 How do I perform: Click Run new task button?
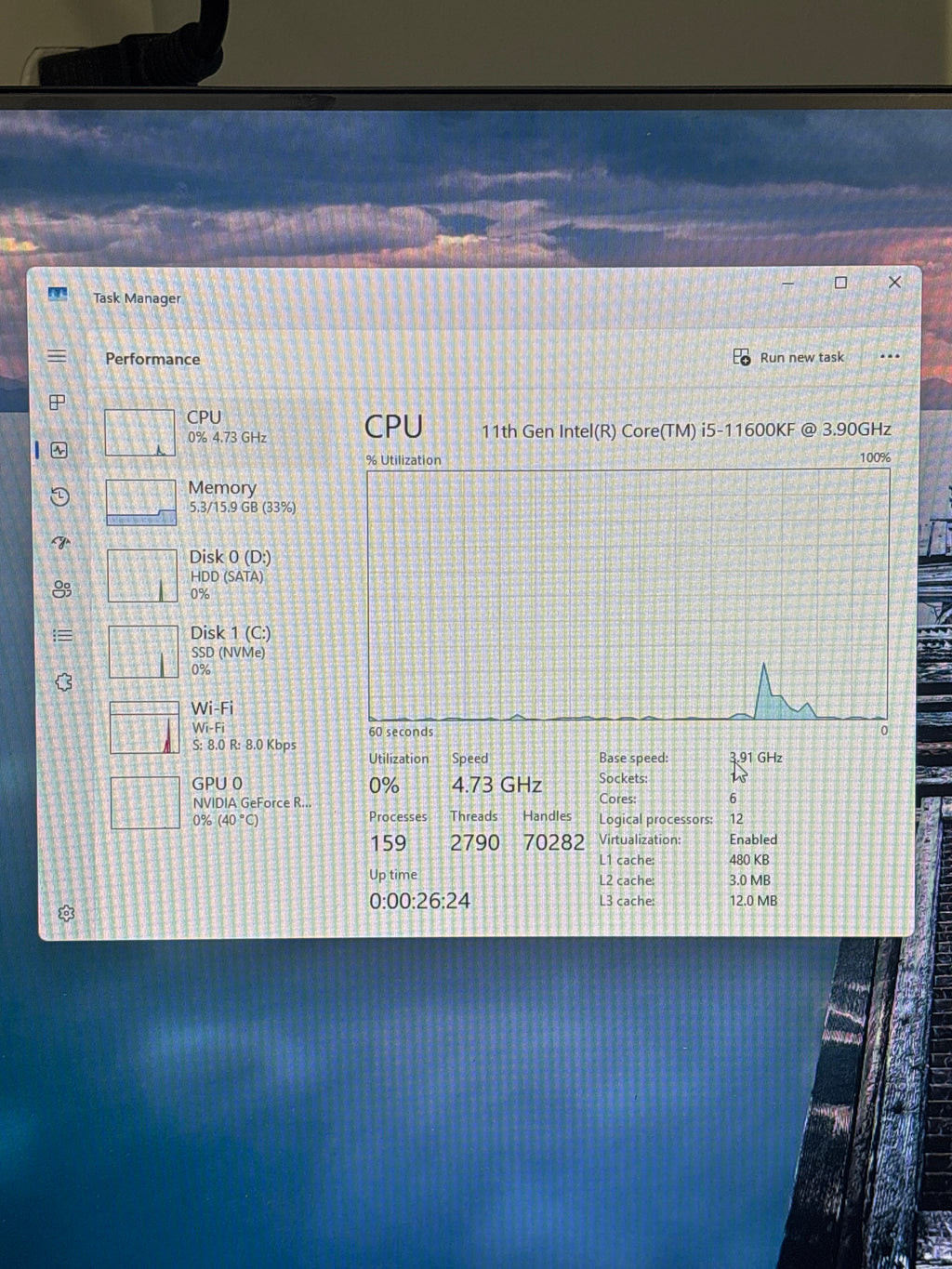788,357
